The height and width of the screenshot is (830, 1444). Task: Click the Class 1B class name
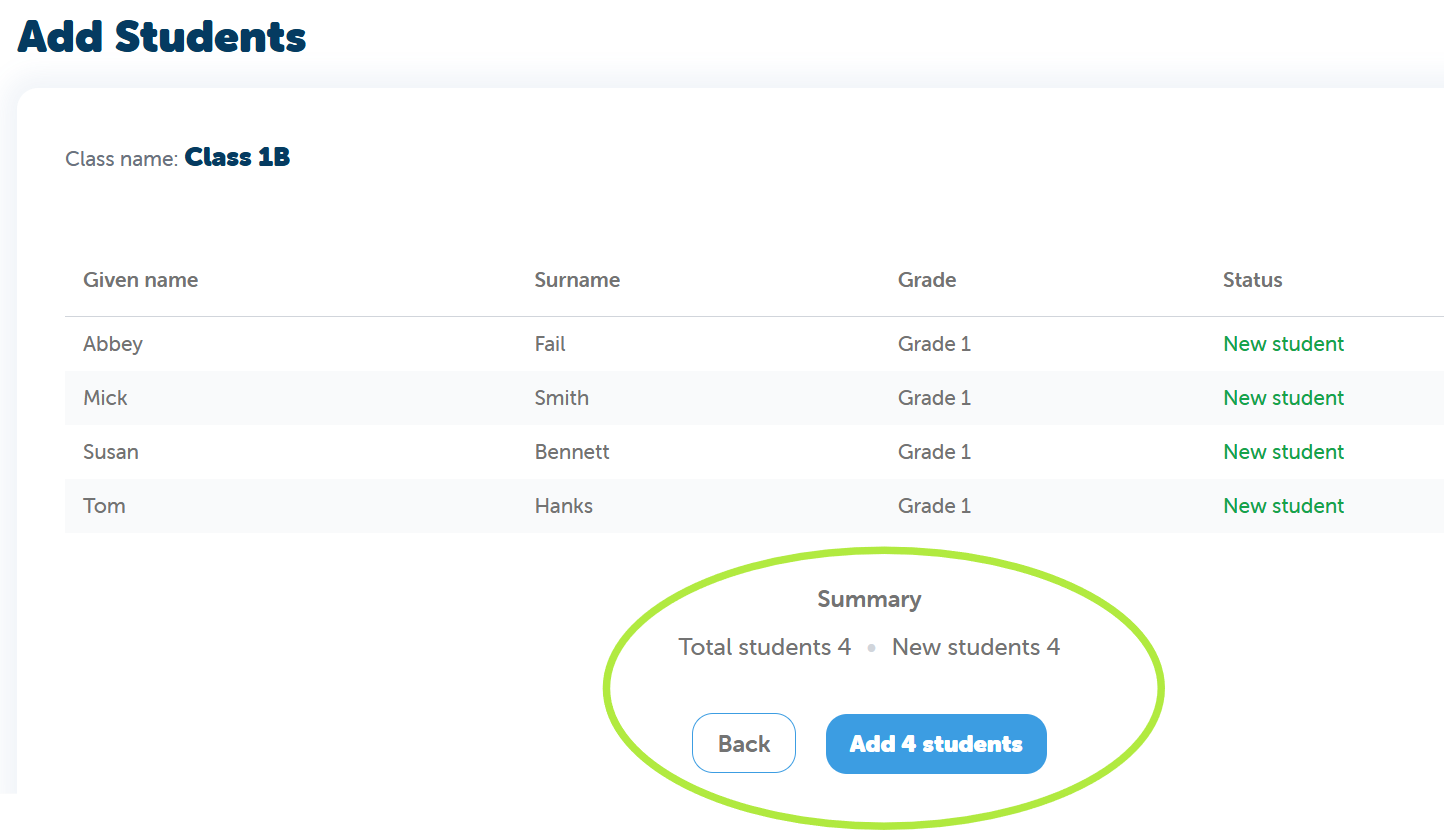(237, 157)
